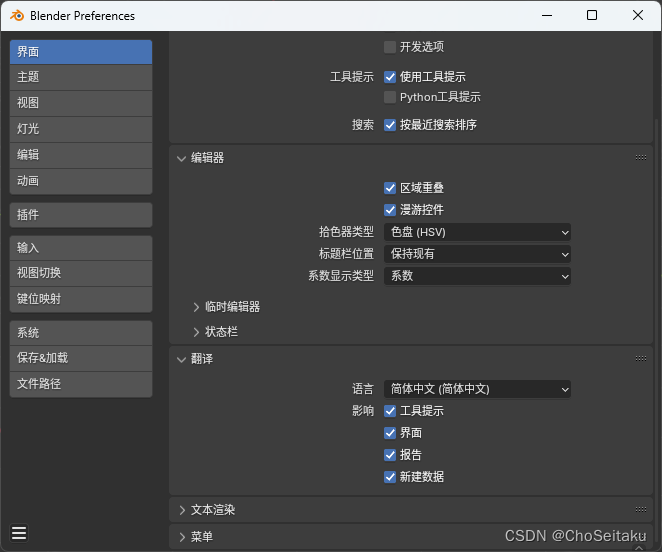The height and width of the screenshot is (552, 662).
Task: Minimize the Blender Preferences window
Action: [547, 16]
